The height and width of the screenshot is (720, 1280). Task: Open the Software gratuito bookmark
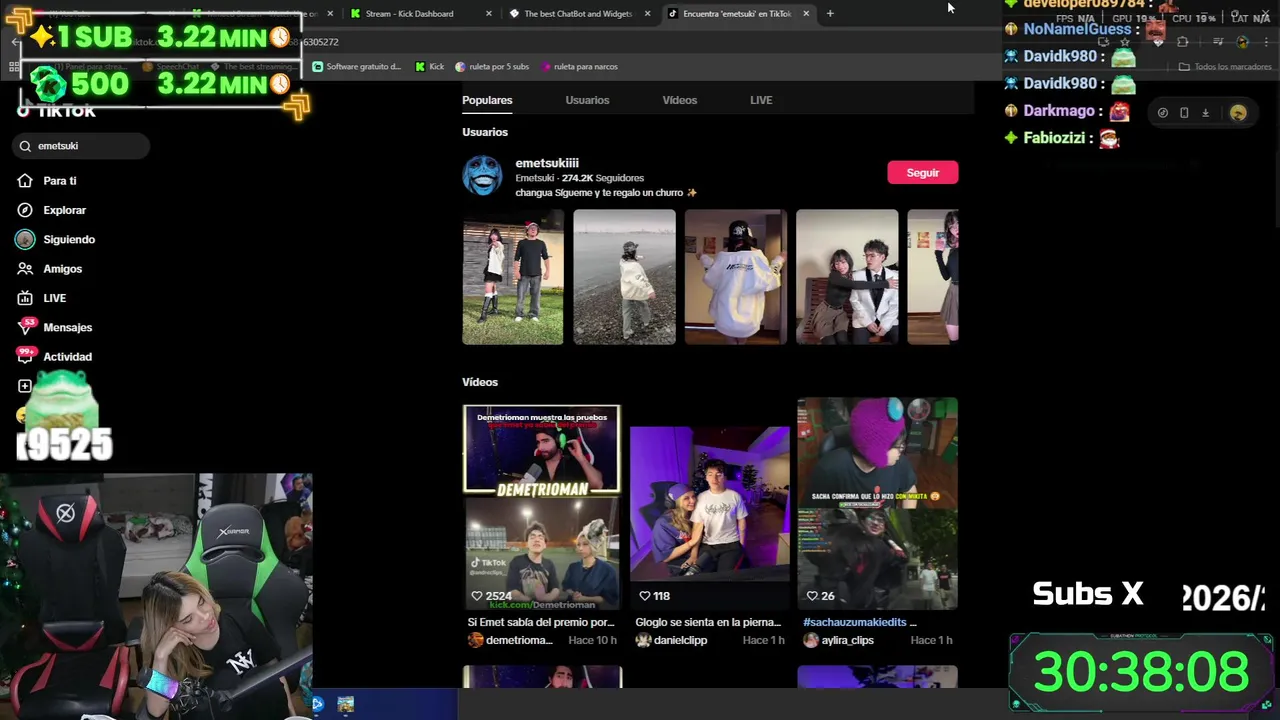click(x=357, y=67)
